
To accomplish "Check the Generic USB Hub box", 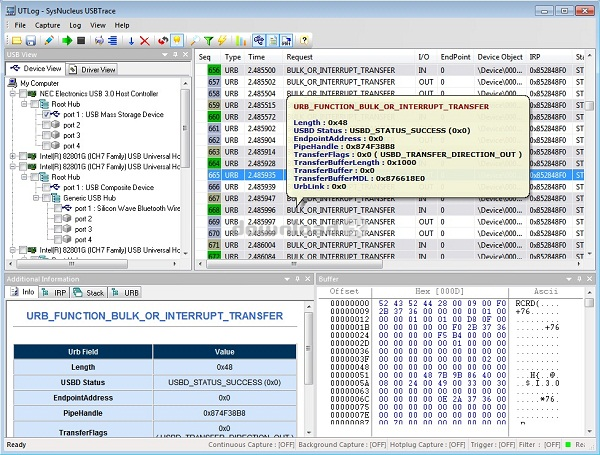I will 46,198.
